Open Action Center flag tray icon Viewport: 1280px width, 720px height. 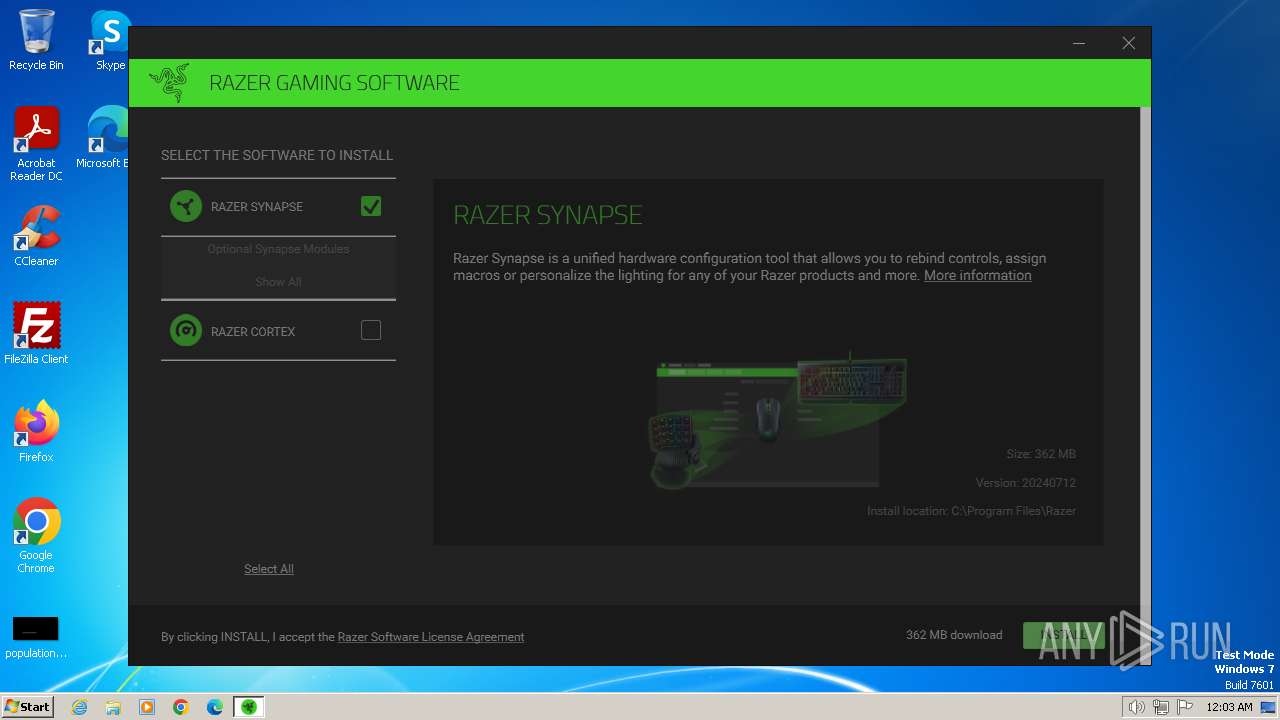pyautogui.click(x=1185, y=707)
